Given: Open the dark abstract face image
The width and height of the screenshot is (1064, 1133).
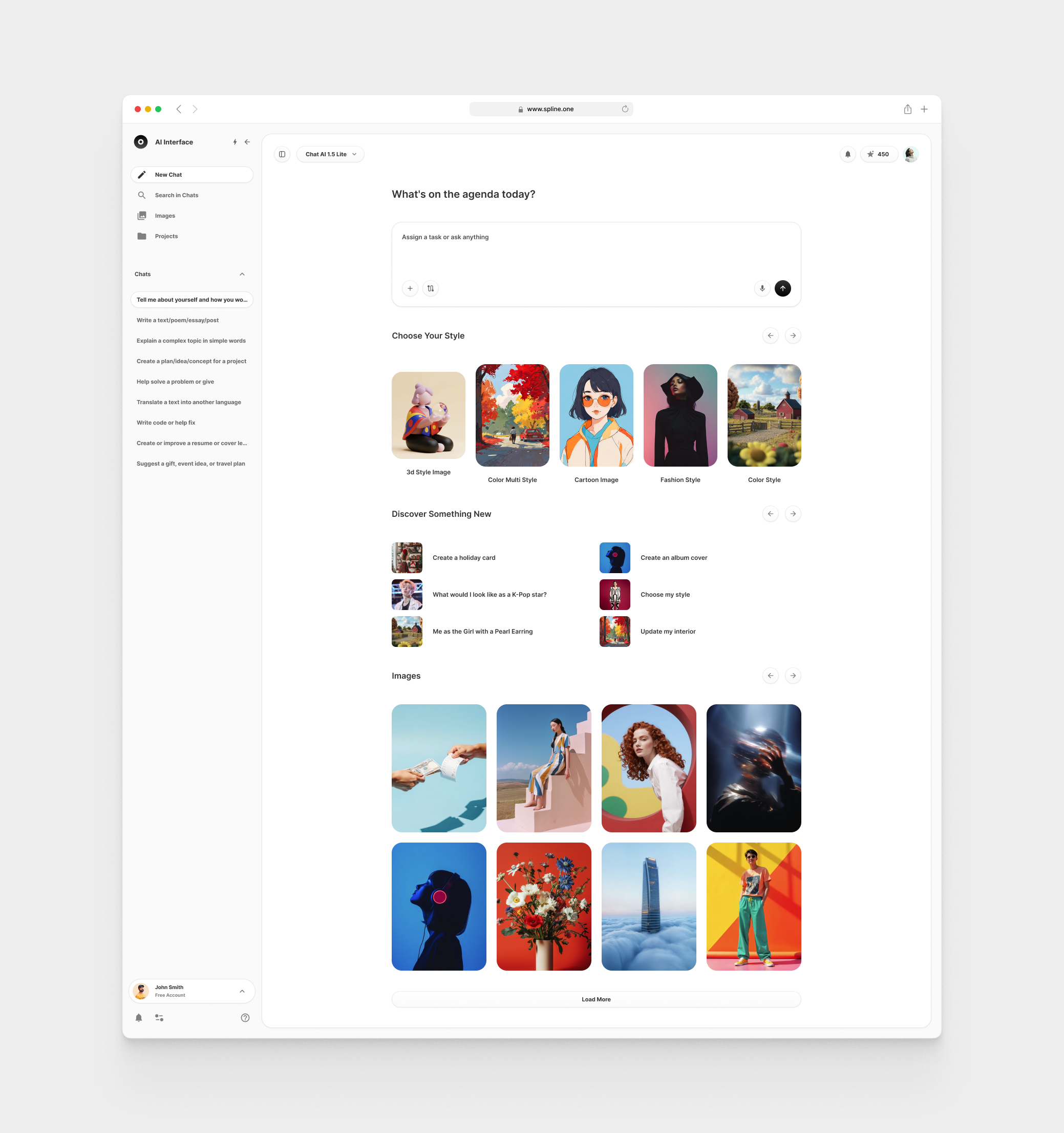Looking at the screenshot, I should [754, 768].
